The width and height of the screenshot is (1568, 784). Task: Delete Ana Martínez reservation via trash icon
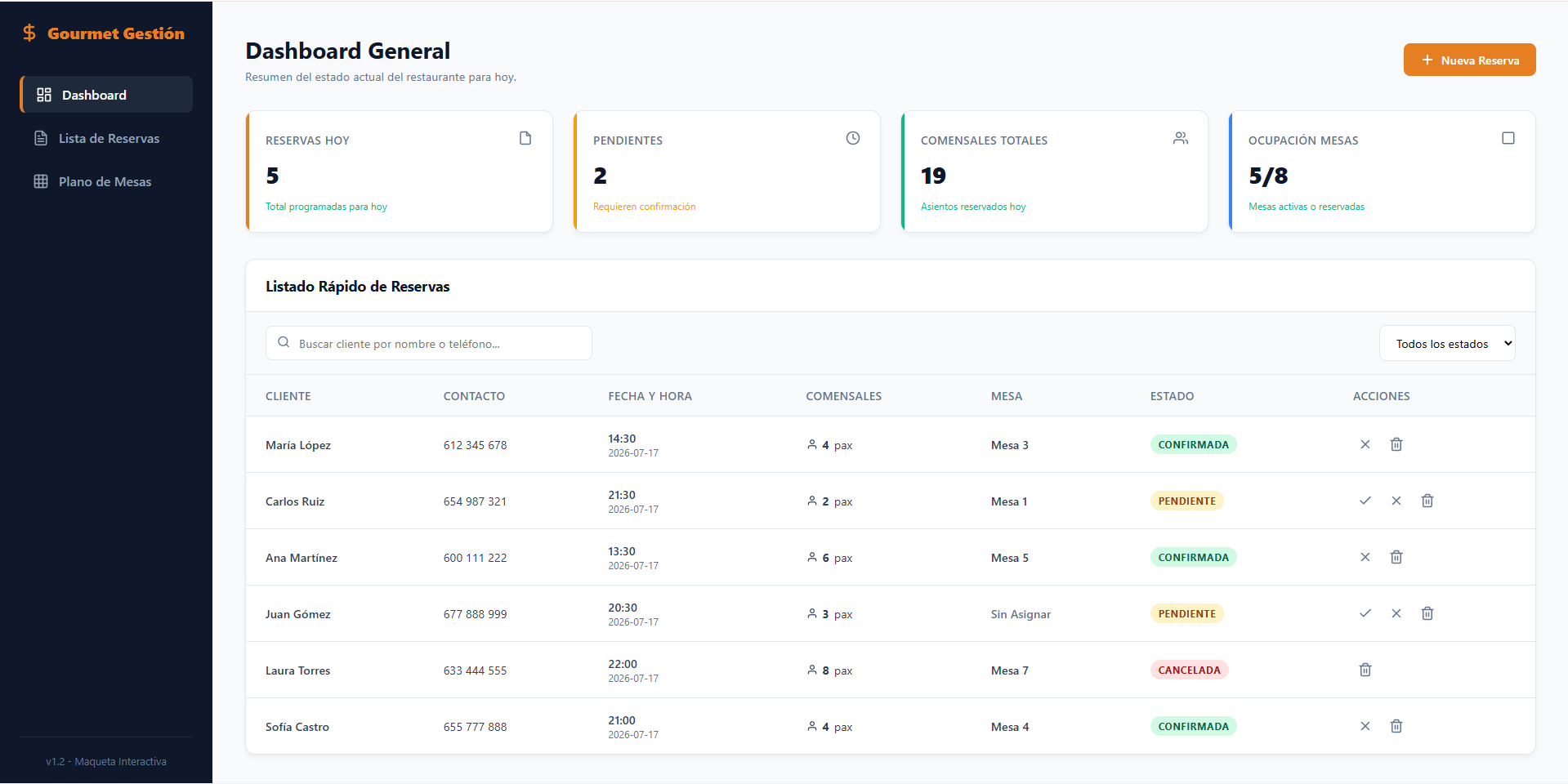(x=1396, y=557)
